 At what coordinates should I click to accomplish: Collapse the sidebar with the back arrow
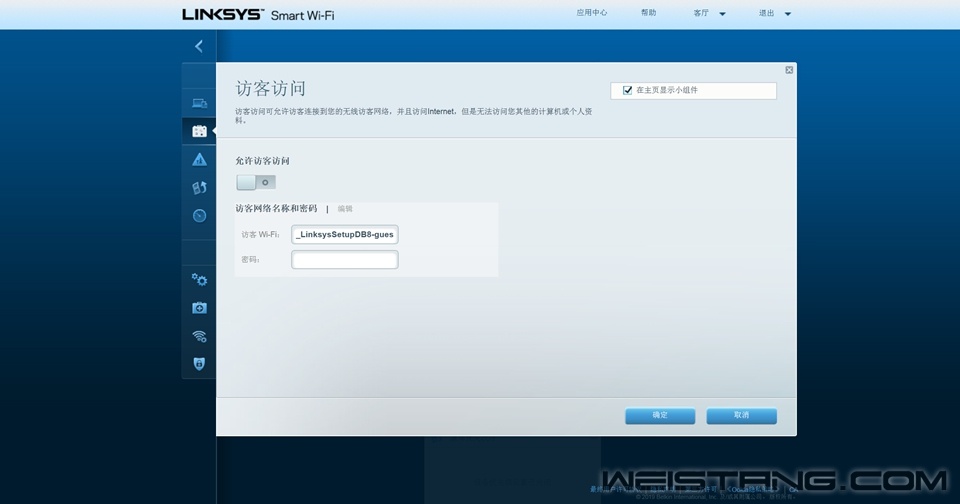pos(199,46)
